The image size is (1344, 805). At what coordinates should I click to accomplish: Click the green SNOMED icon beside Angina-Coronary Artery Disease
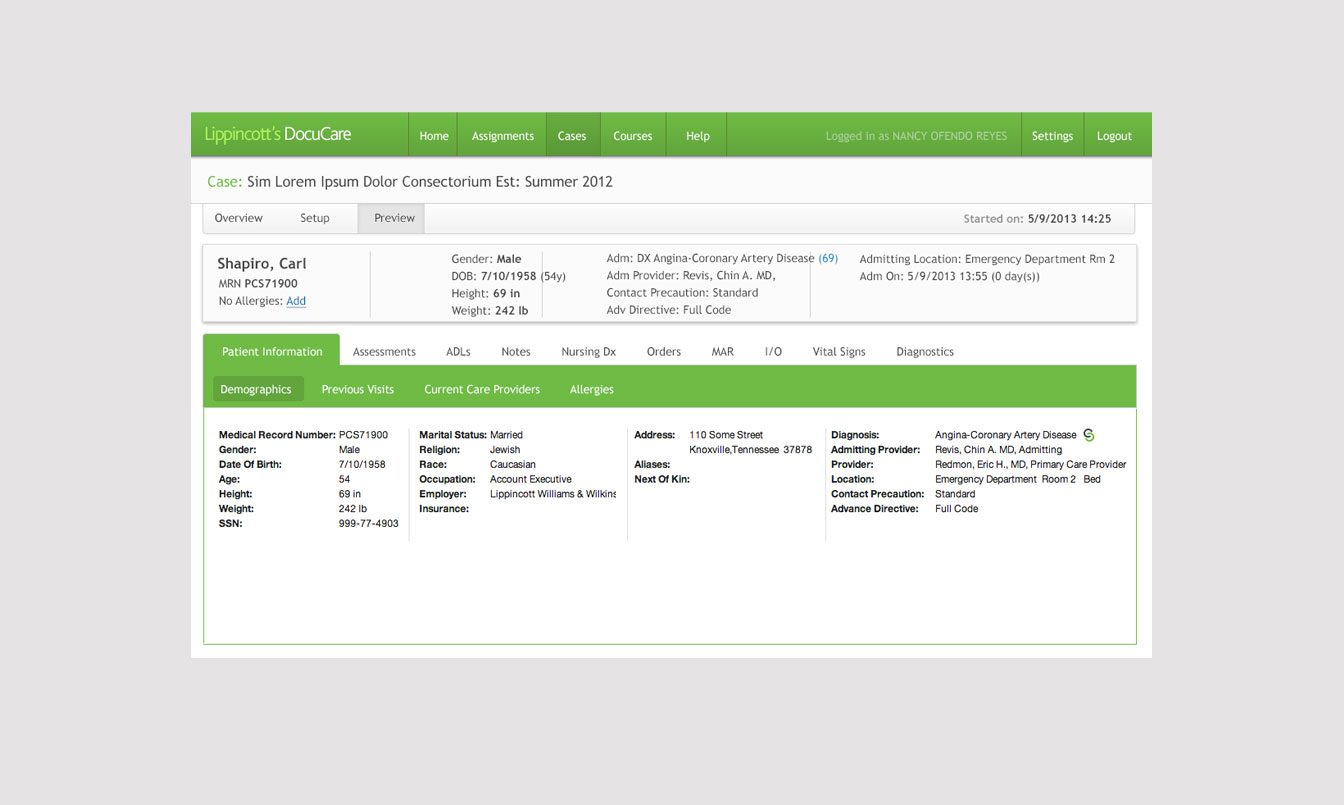point(1089,434)
